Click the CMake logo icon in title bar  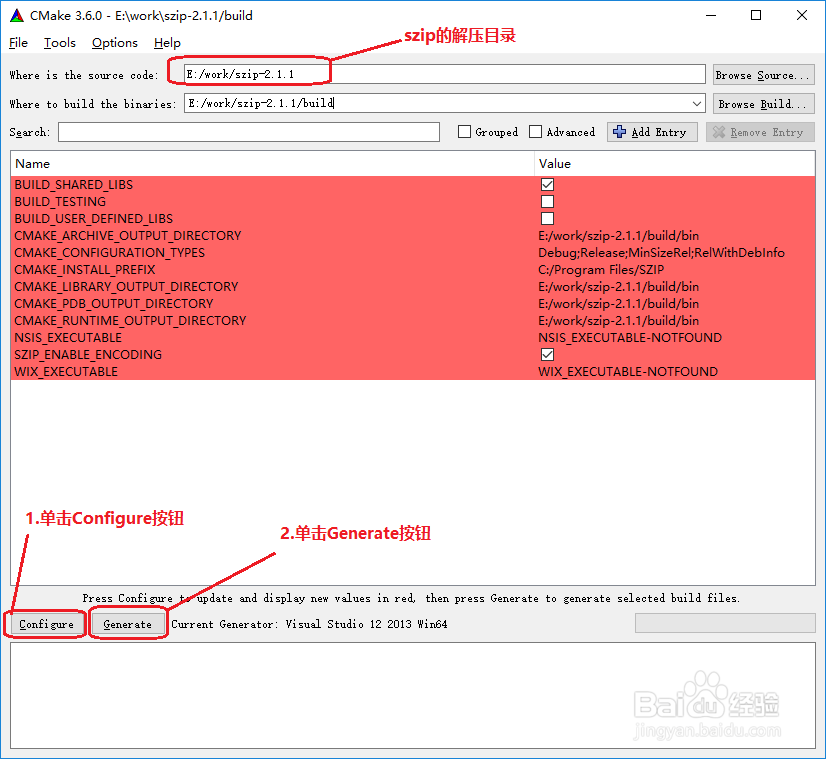17,16
